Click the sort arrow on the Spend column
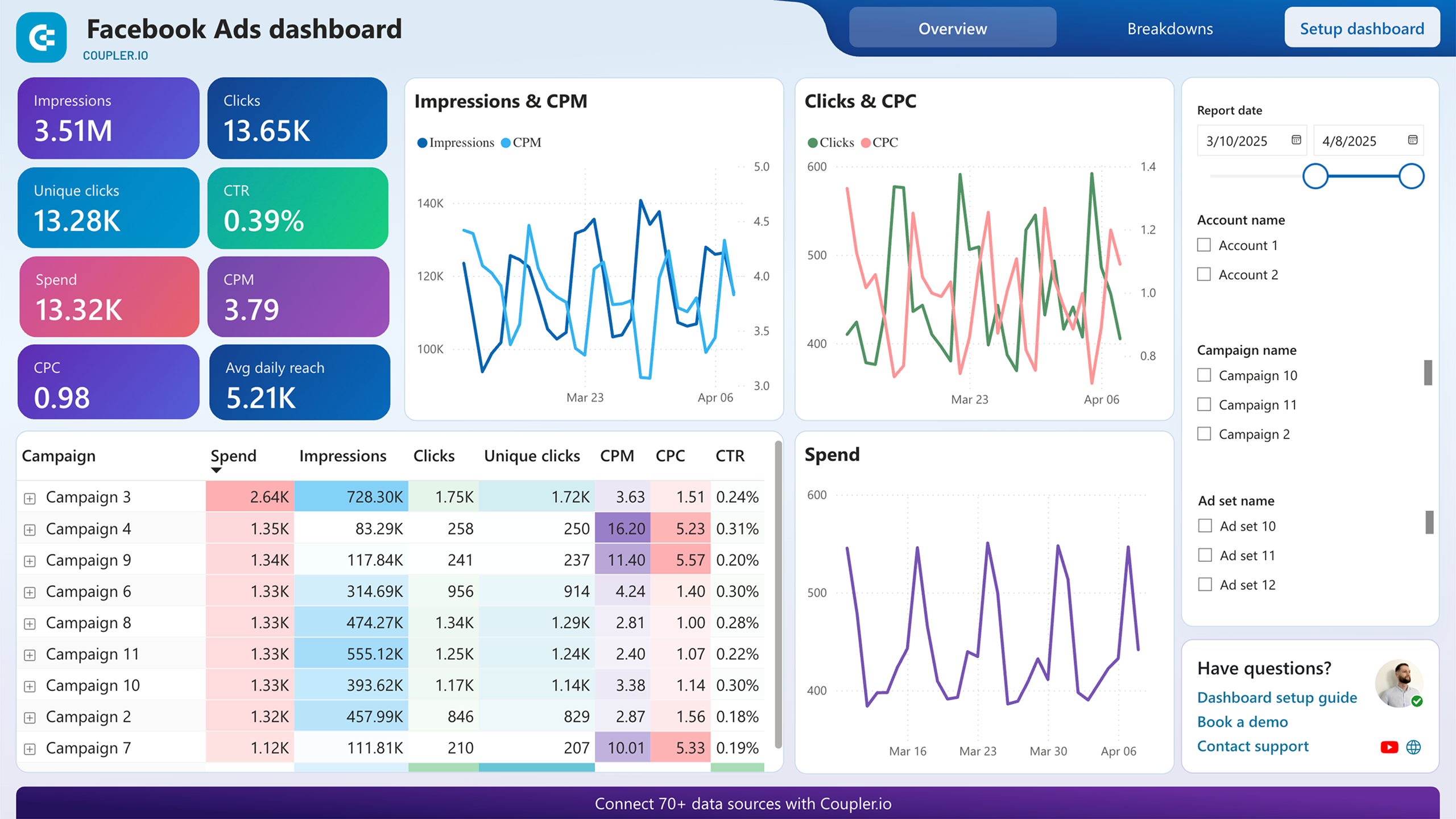The width and height of the screenshot is (1456, 819). tap(216, 470)
